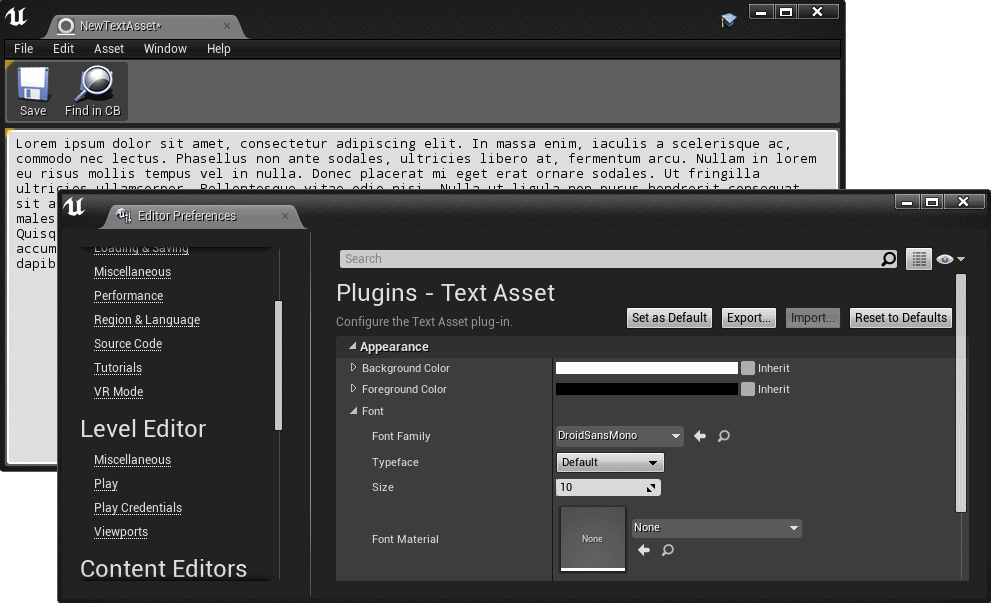
Task: Browse to Font Material asset magnifier
Action: click(x=667, y=550)
